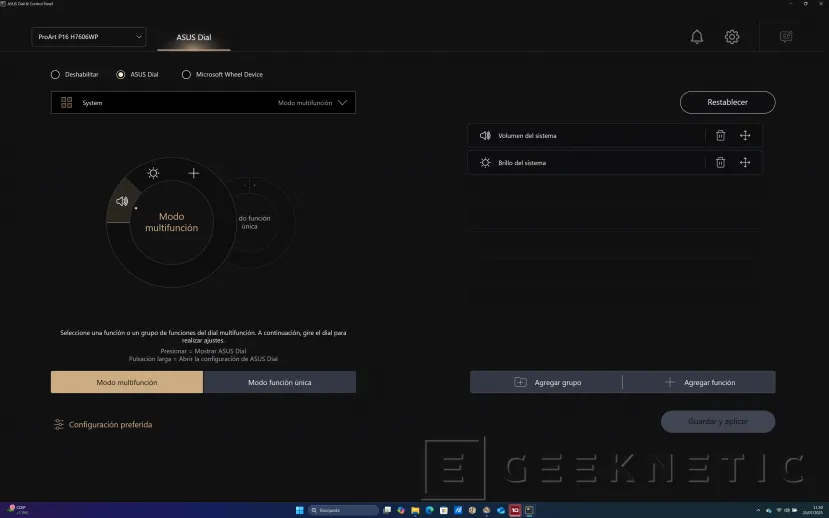829x518 pixels.
Task: Select the Volumen del sistema row
Action: click(615, 135)
